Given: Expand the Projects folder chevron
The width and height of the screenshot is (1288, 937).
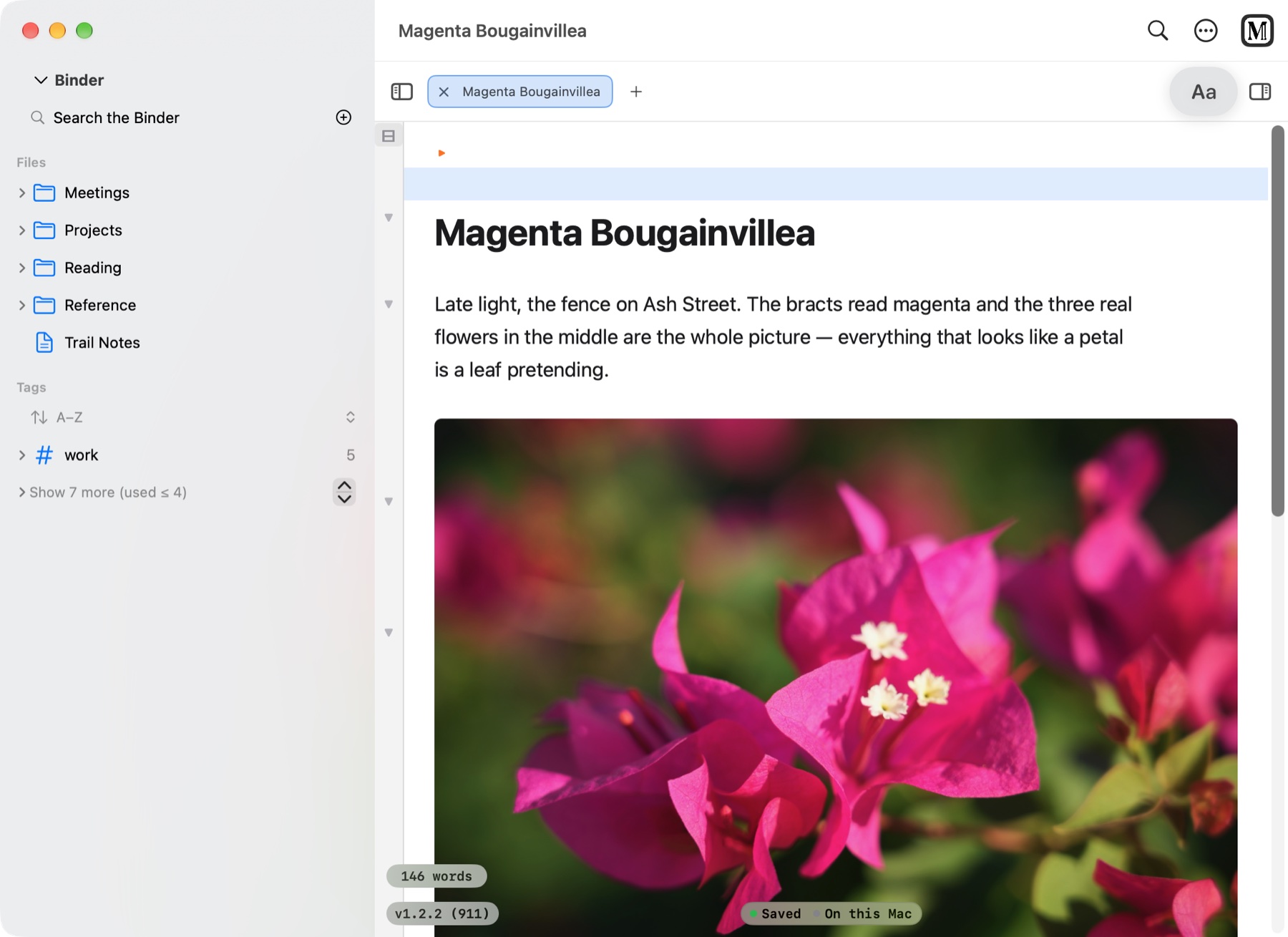Looking at the screenshot, I should tap(21, 230).
